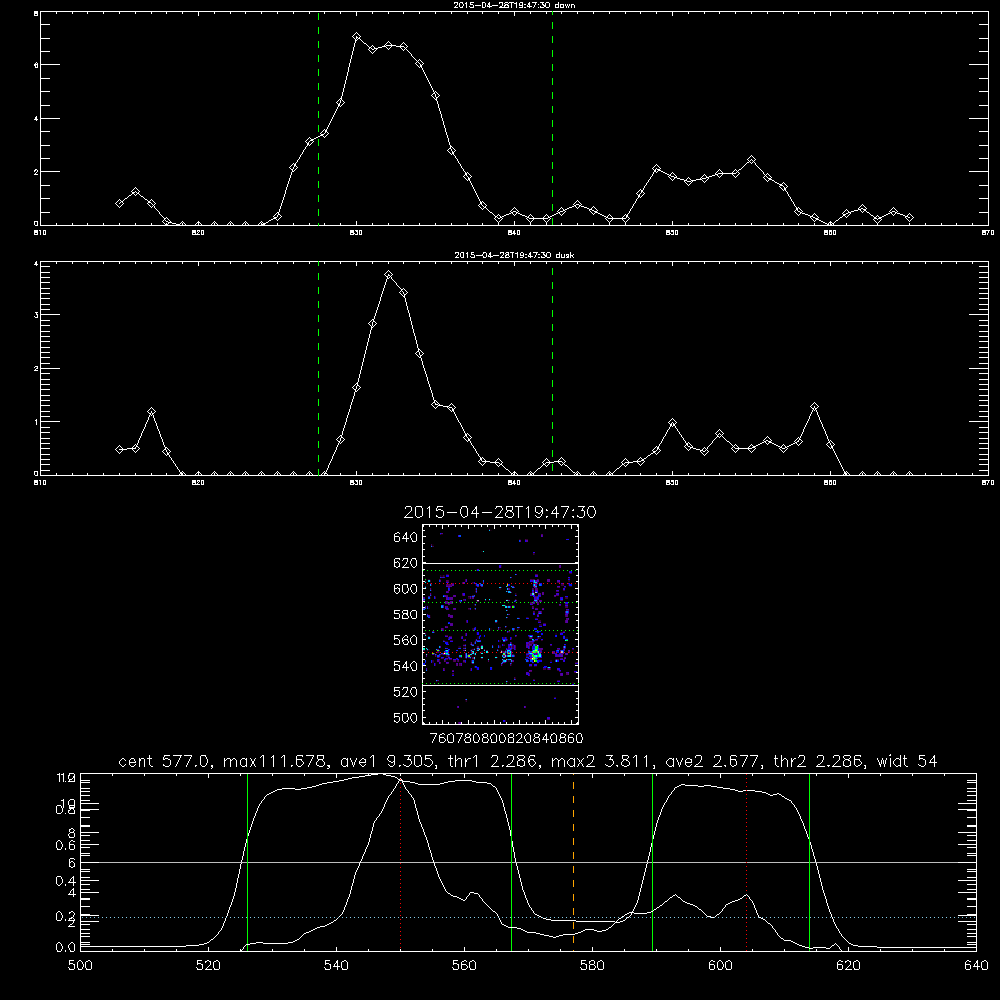This screenshot has width=1000, height=1000.
Task: Click the green vertical line near 526 in bottom plot
Action: 247,861
